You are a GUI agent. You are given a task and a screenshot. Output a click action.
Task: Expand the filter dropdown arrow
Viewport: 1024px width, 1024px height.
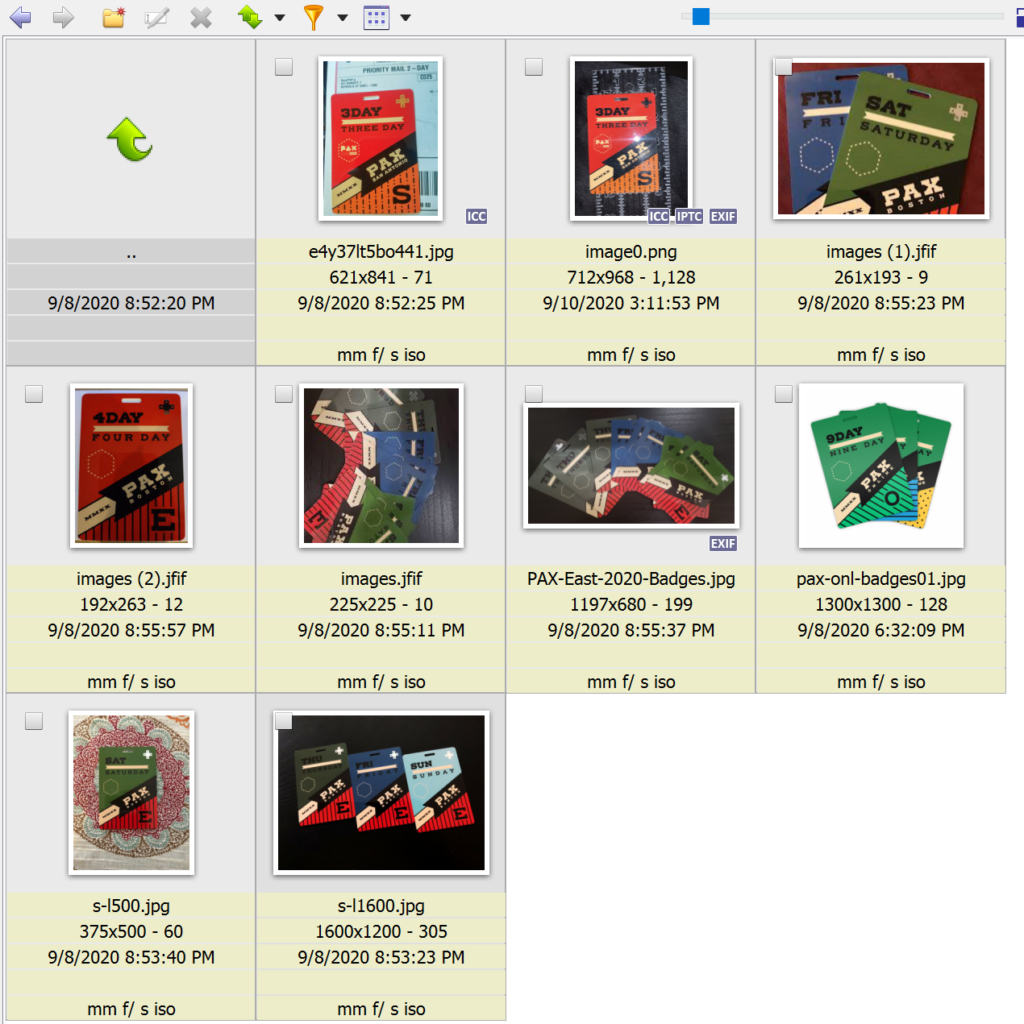(x=342, y=18)
